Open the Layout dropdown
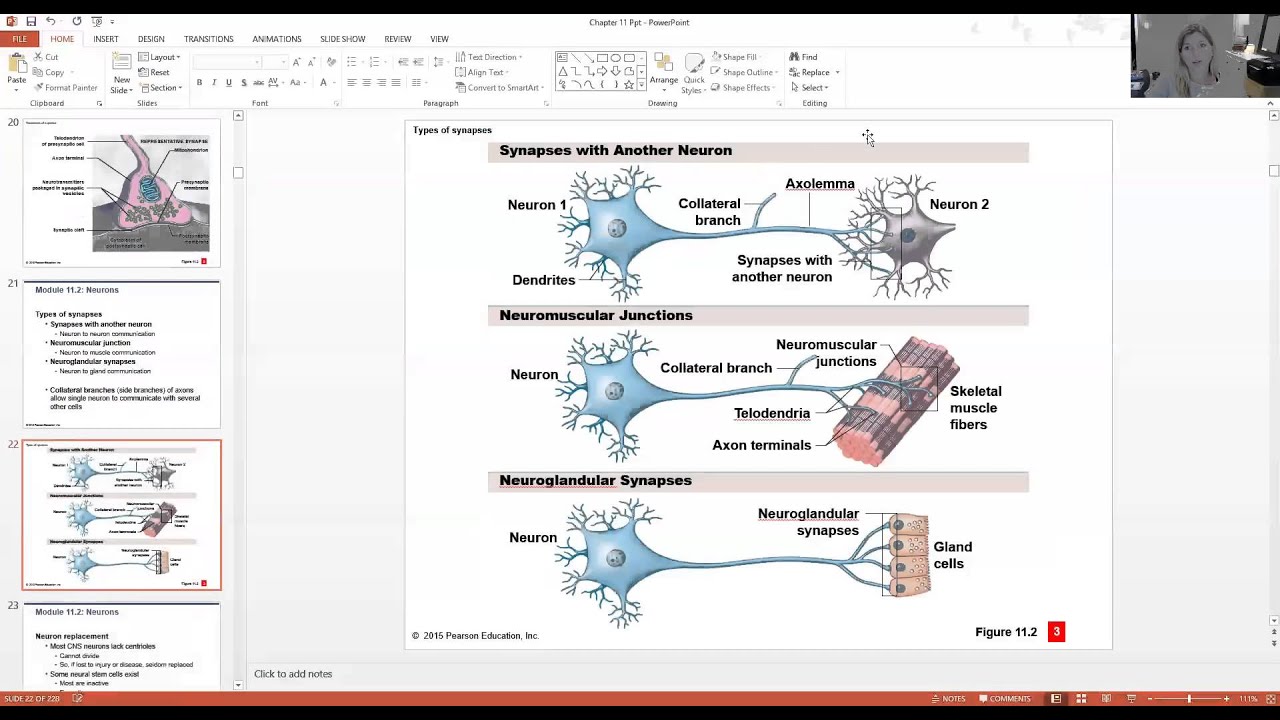The image size is (1280, 720). click(x=160, y=57)
